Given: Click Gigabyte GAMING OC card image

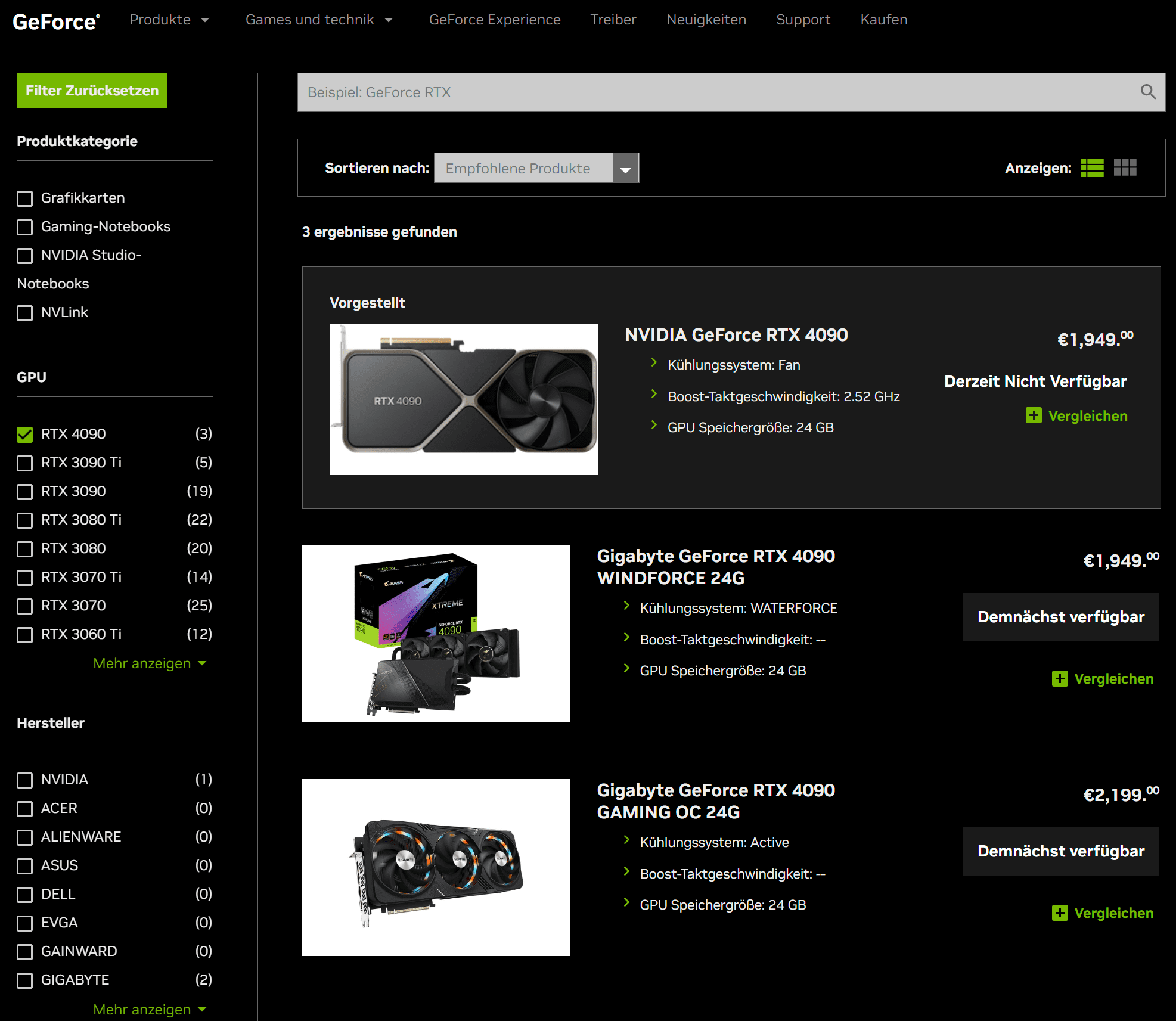Looking at the screenshot, I should click(436, 867).
